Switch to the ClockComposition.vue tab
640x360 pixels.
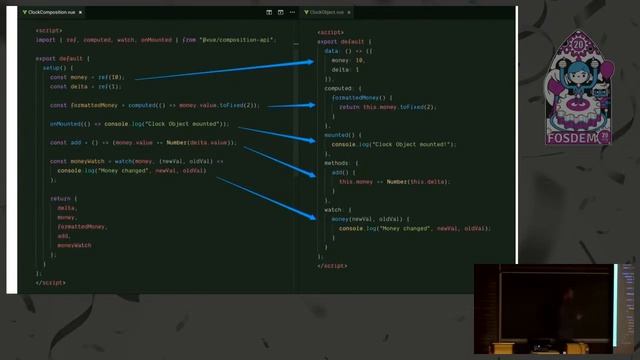tap(52, 12)
